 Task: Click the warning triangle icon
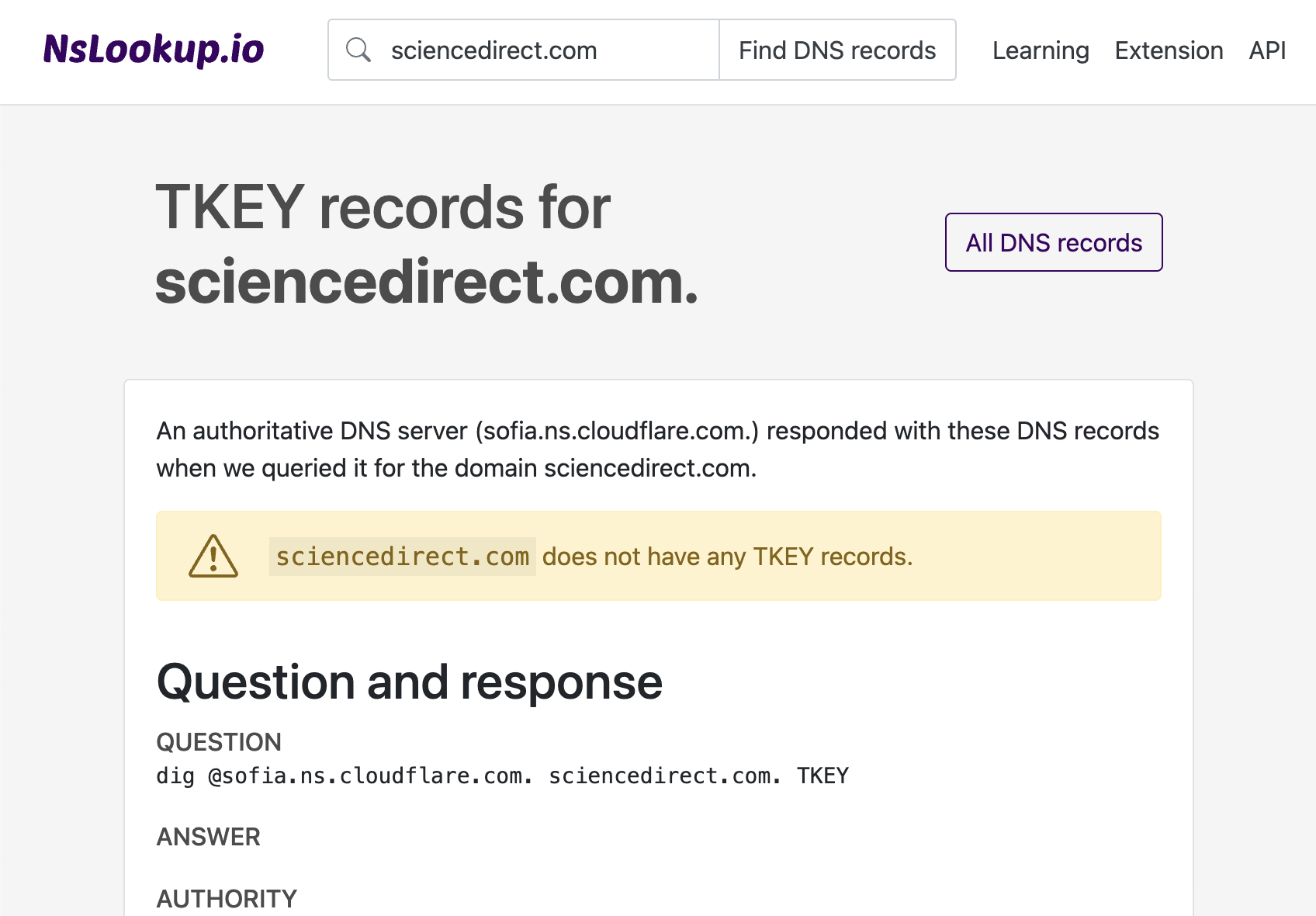coord(213,556)
